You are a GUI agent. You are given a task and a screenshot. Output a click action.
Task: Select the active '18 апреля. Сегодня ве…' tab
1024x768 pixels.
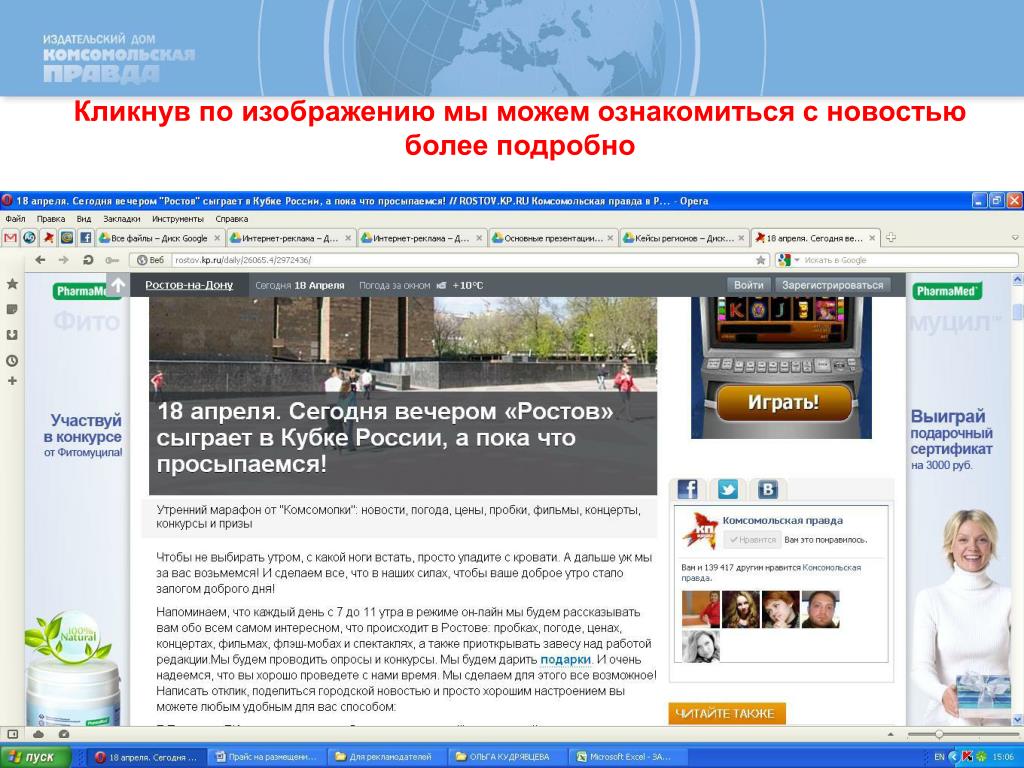pyautogui.click(x=815, y=238)
